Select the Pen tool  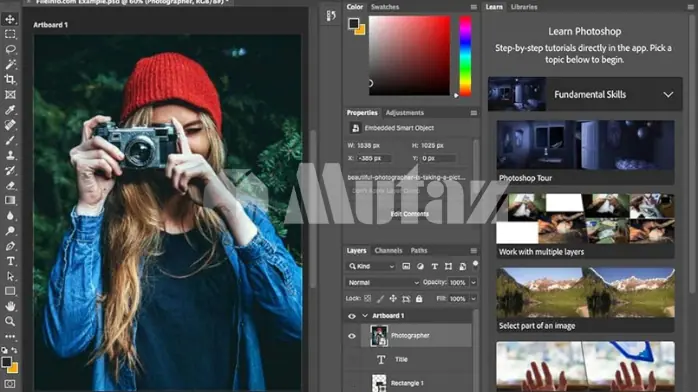pos(10,246)
